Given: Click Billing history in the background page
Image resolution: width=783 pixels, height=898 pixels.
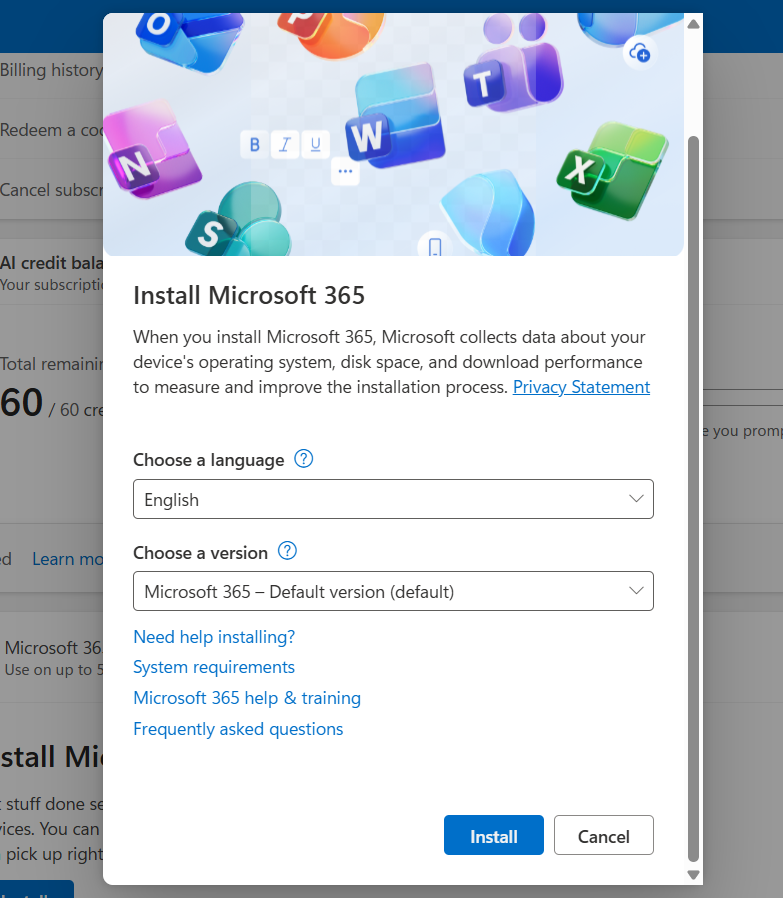Looking at the screenshot, I should coord(52,70).
